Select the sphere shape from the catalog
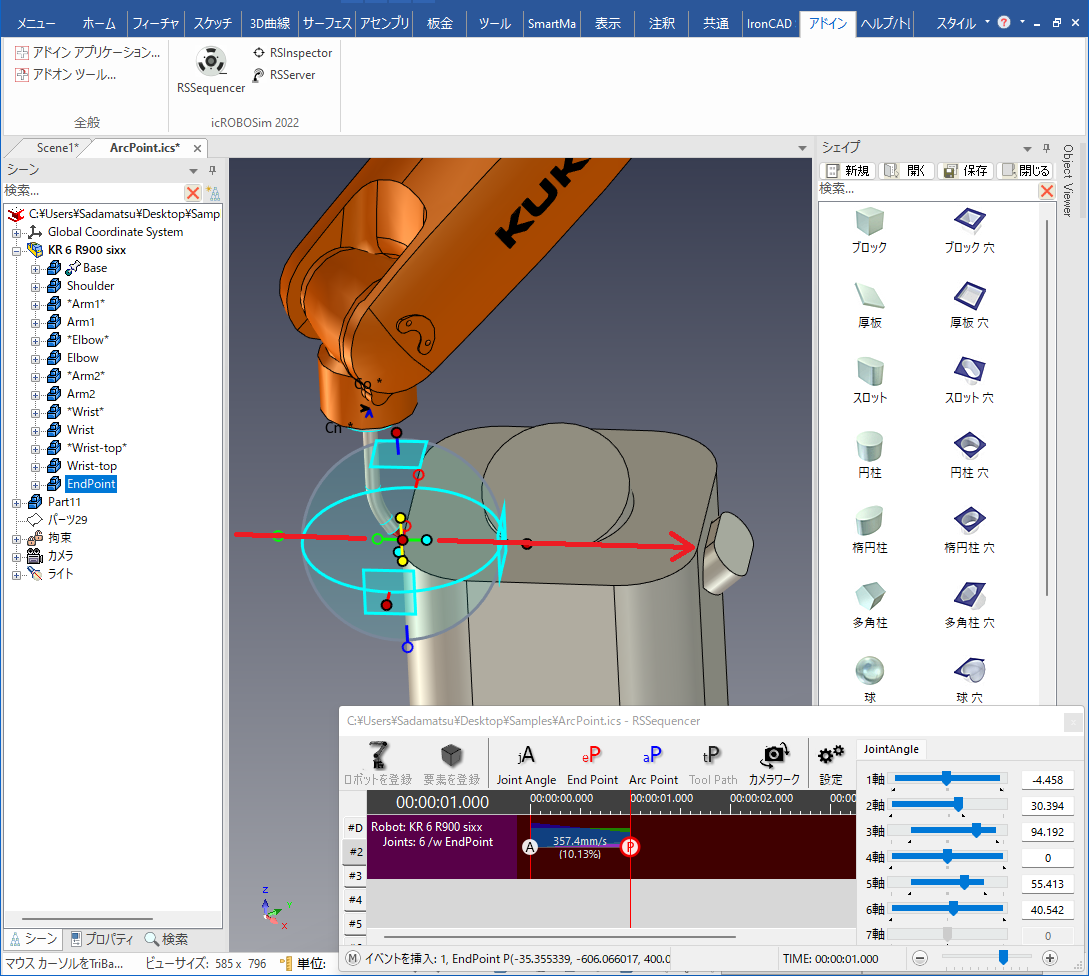 870,679
